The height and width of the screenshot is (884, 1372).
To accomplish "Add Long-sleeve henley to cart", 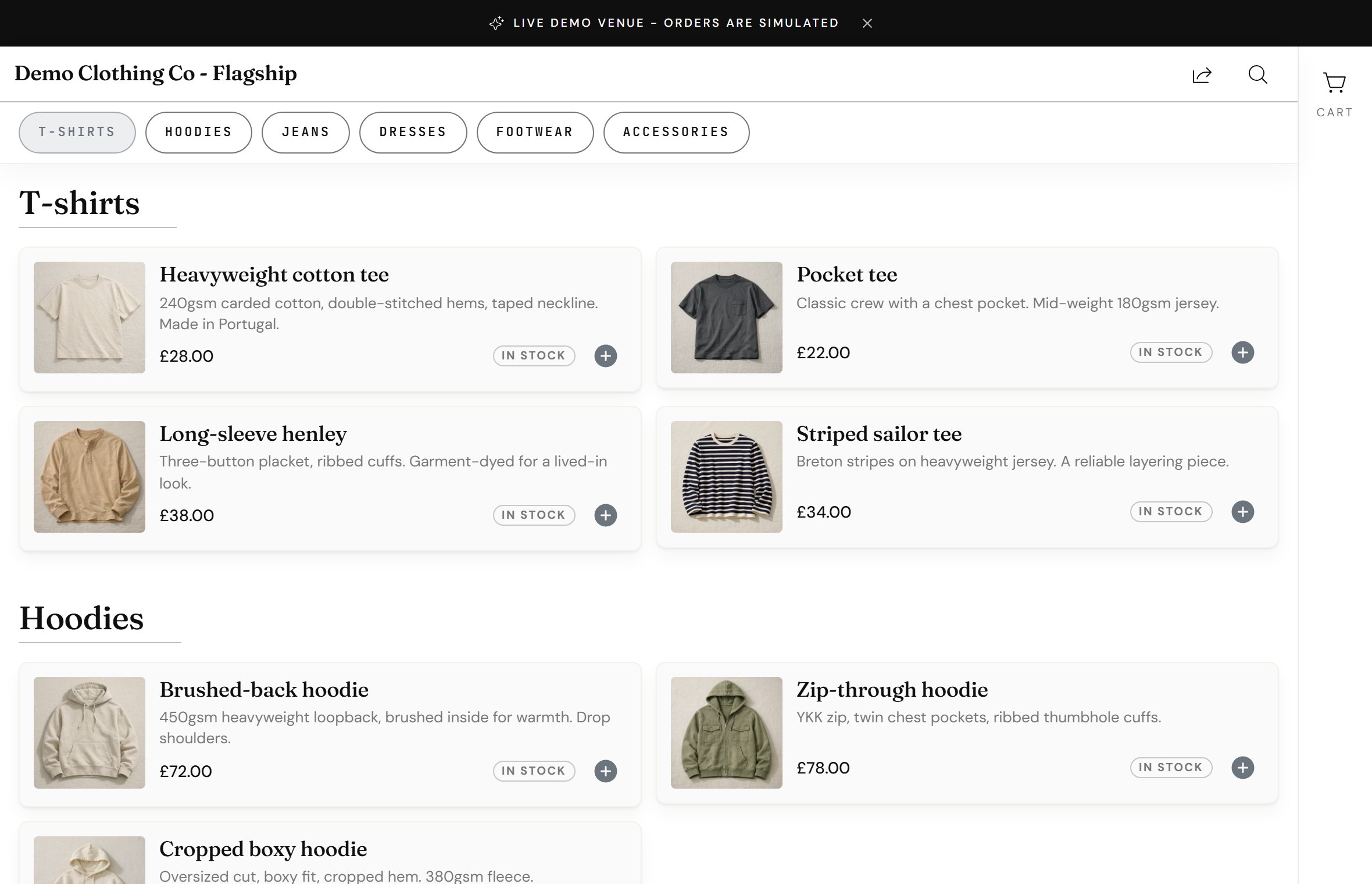I will [x=605, y=515].
